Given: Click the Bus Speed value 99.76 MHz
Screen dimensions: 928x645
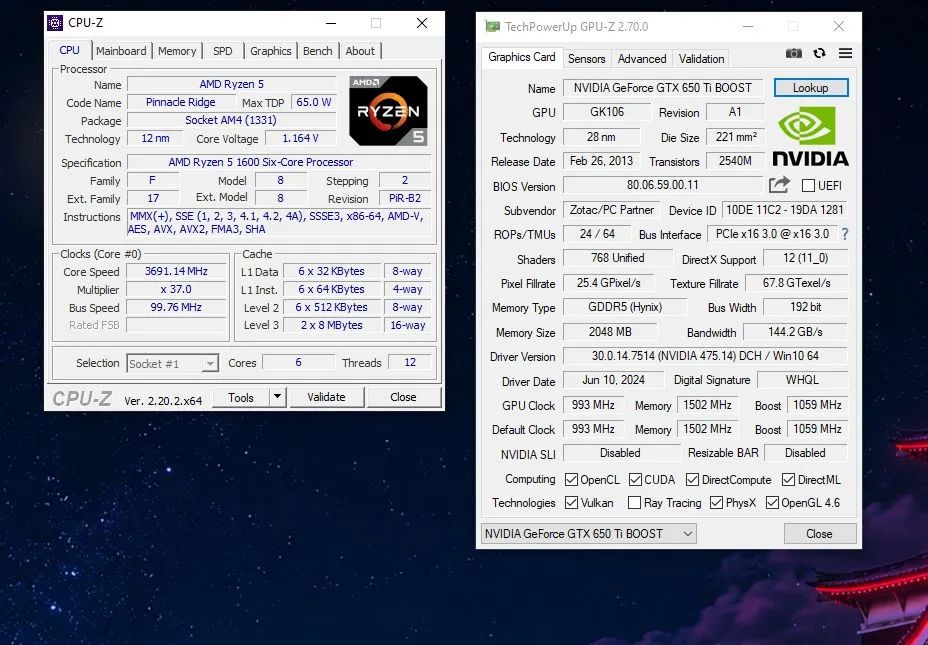Looking at the screenshot, I should (176, 307).
